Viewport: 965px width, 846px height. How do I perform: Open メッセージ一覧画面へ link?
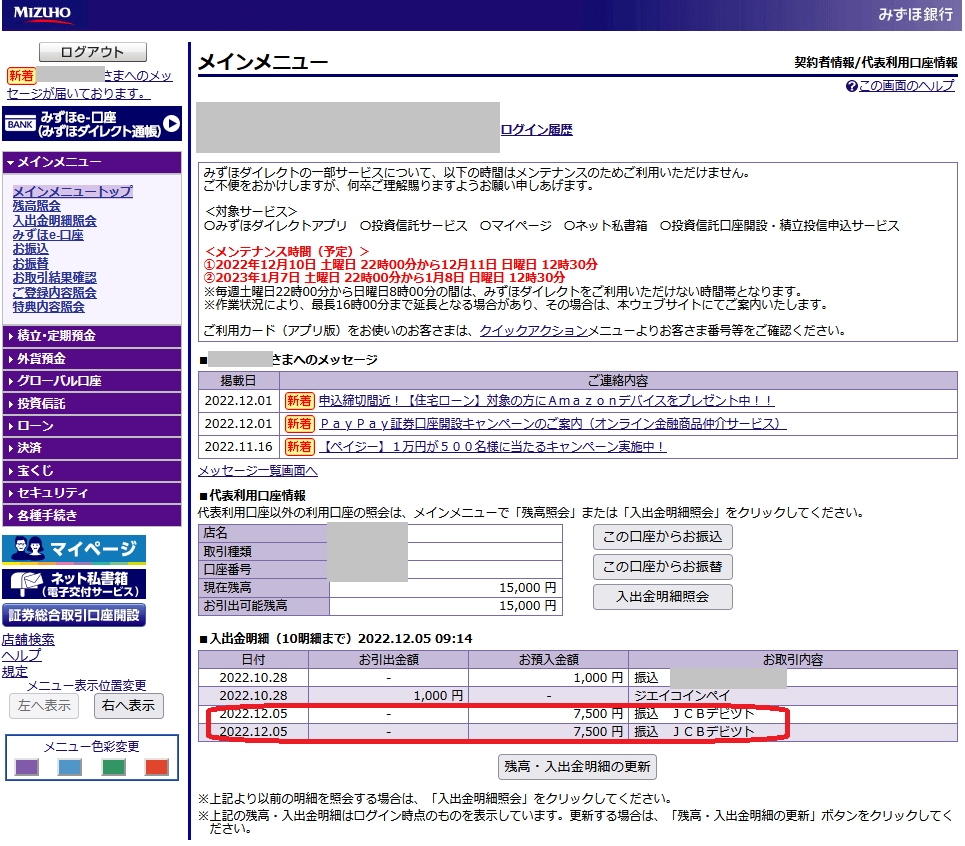258,471
